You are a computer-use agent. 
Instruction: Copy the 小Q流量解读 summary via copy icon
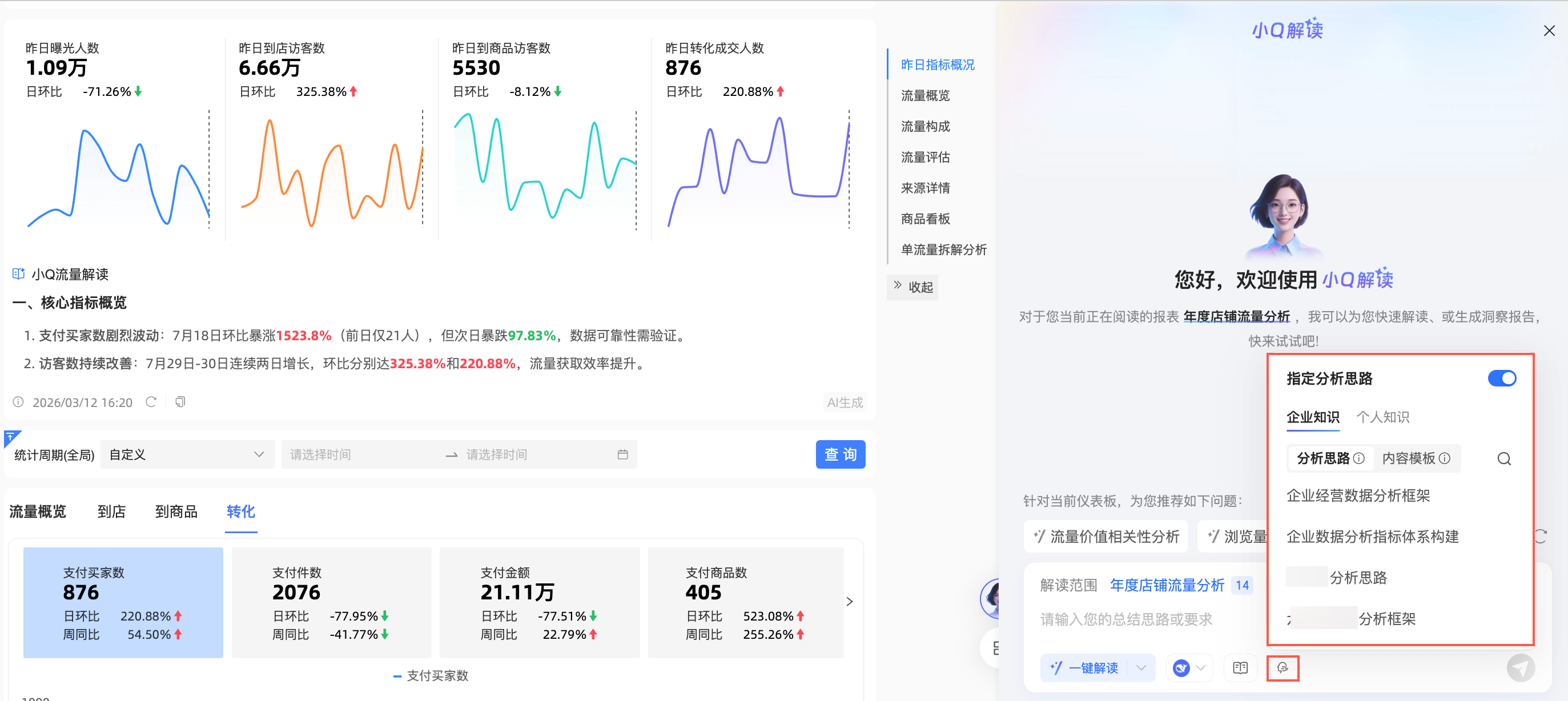tap(180, 402)
